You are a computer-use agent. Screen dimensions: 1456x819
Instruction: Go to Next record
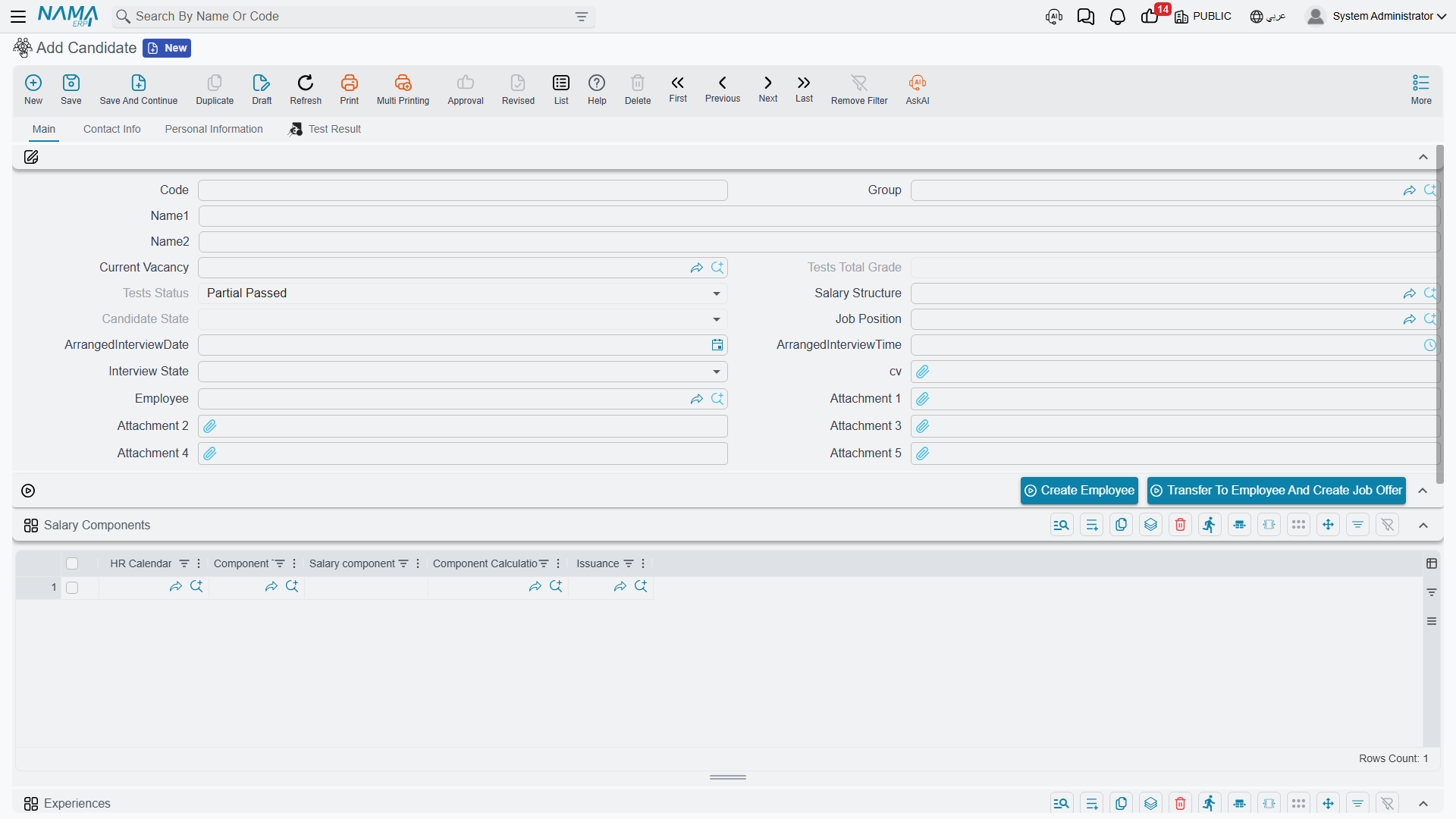[x=768, y=89]
